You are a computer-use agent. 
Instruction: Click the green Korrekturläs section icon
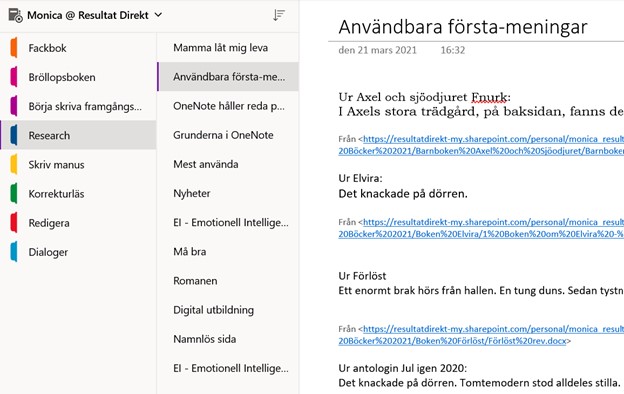point(14,193)
